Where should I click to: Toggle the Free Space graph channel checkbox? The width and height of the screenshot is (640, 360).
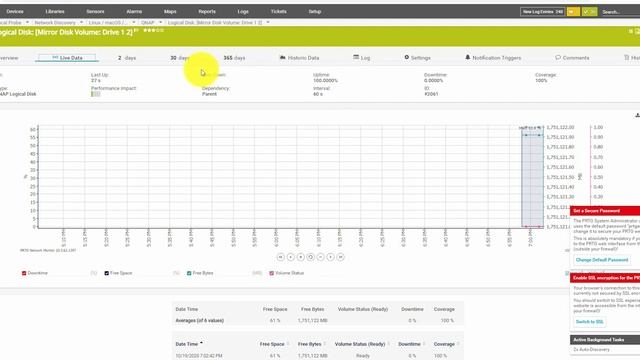tap(107, 273)
